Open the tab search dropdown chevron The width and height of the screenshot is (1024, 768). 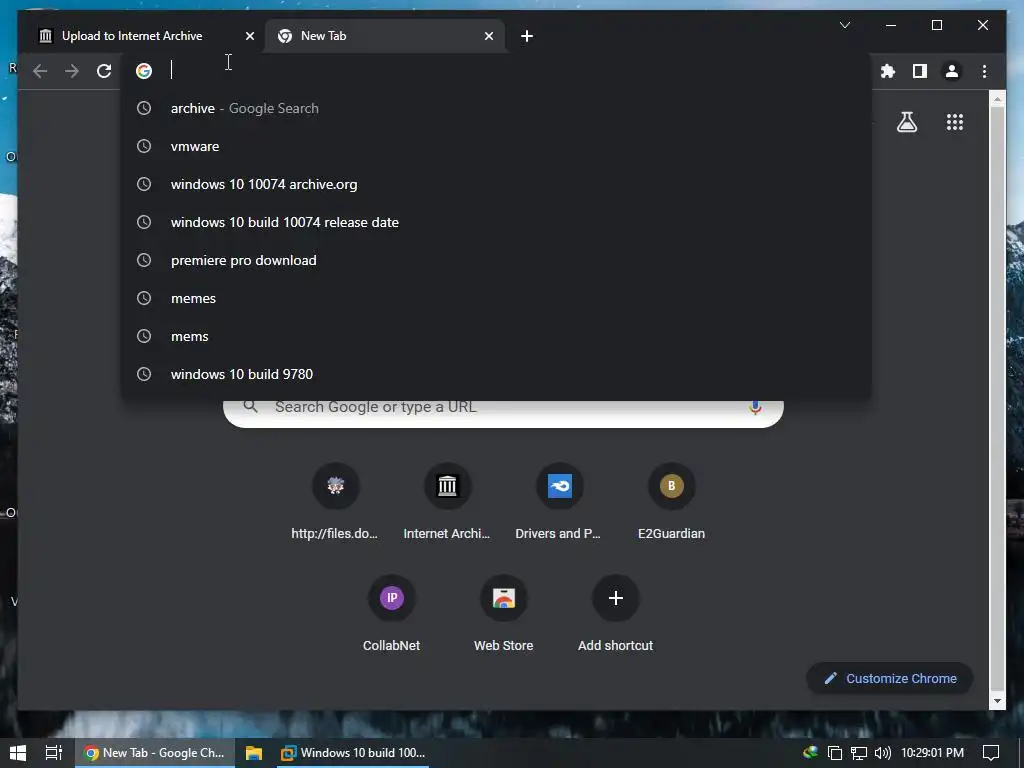(844, 25)
